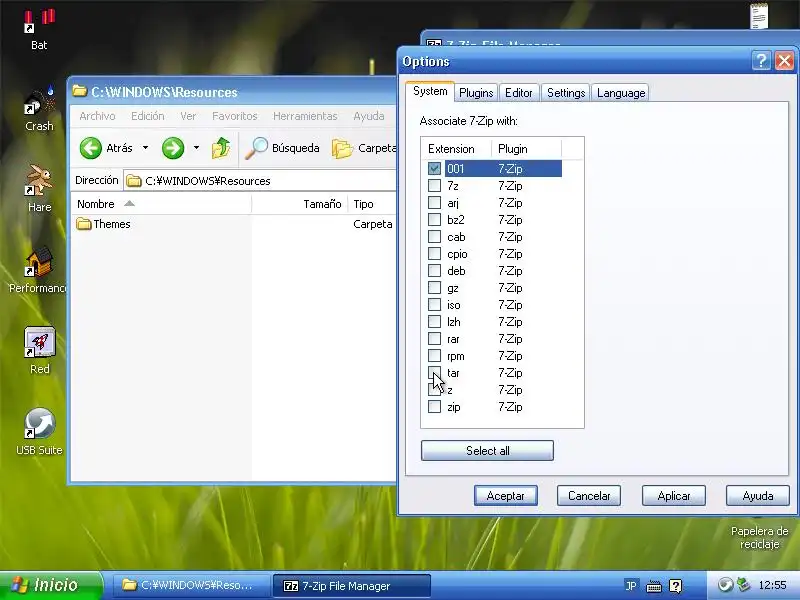Open the Papelera de reciclaje label
Screen dimensions: 800x600
point(759,538)
